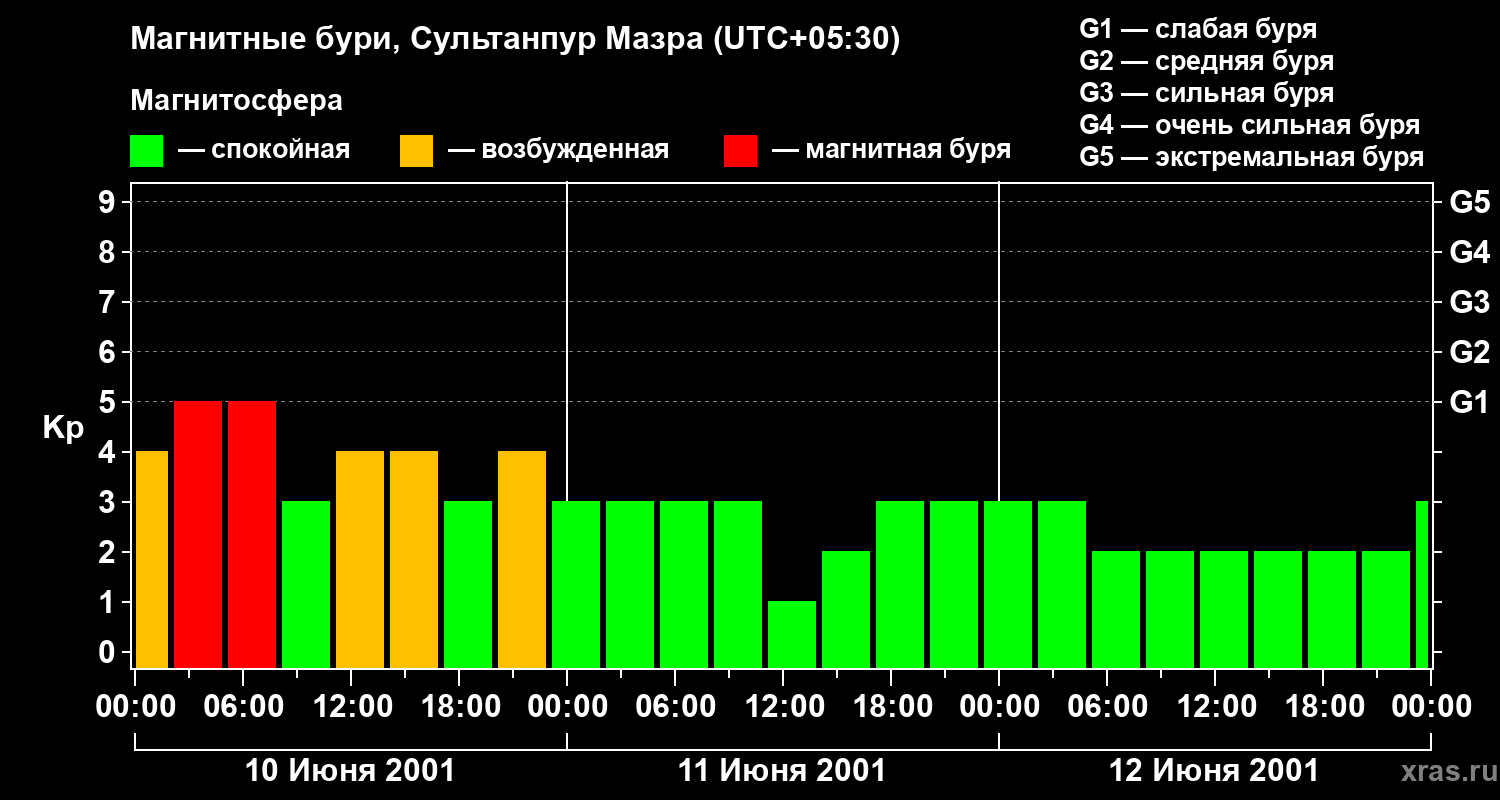The width and height of the screenshot is (1500, 800).
Task: Click the first red Kp 5 bar on 10 June
Action: (x=198, y=534)
